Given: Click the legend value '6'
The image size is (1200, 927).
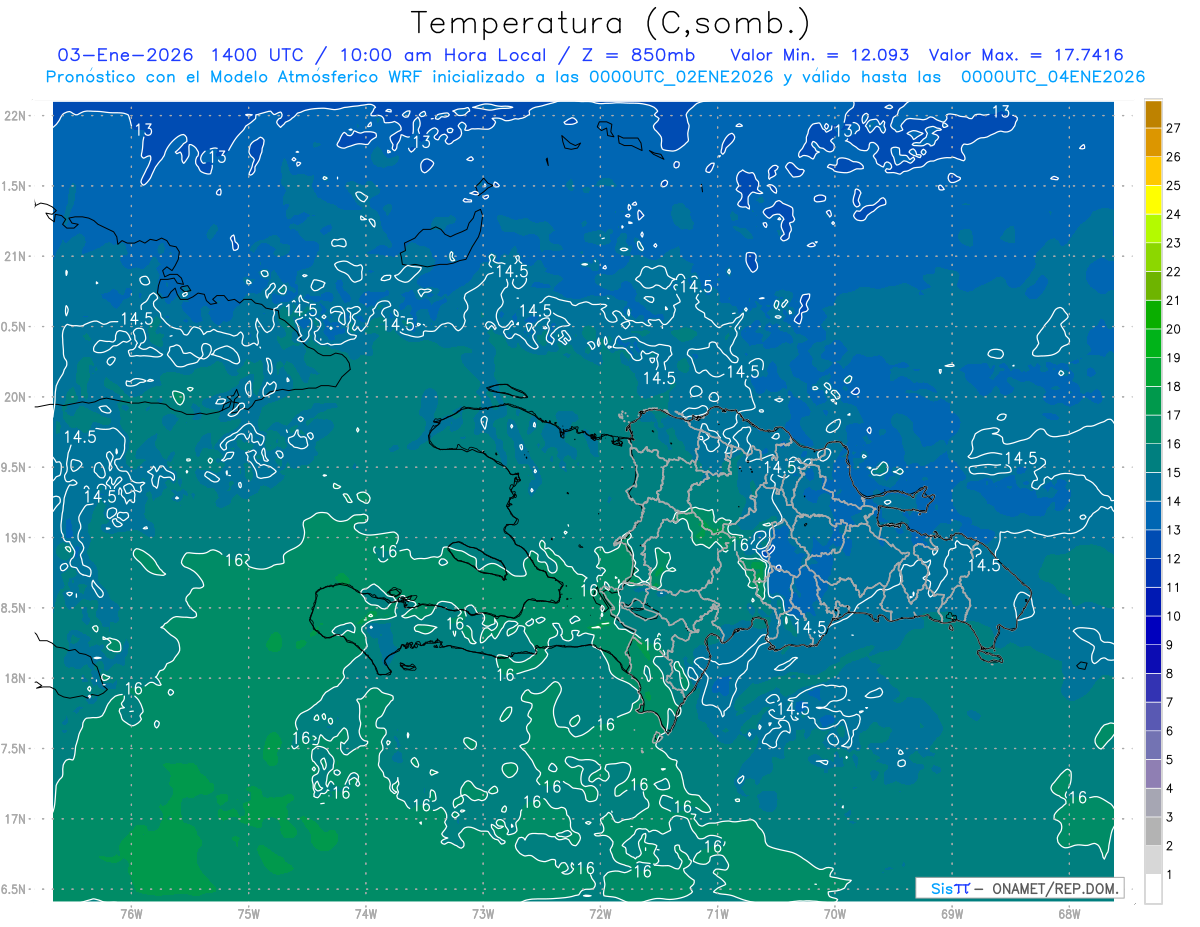Looking at the screenshot, I should coord(1169,731).
